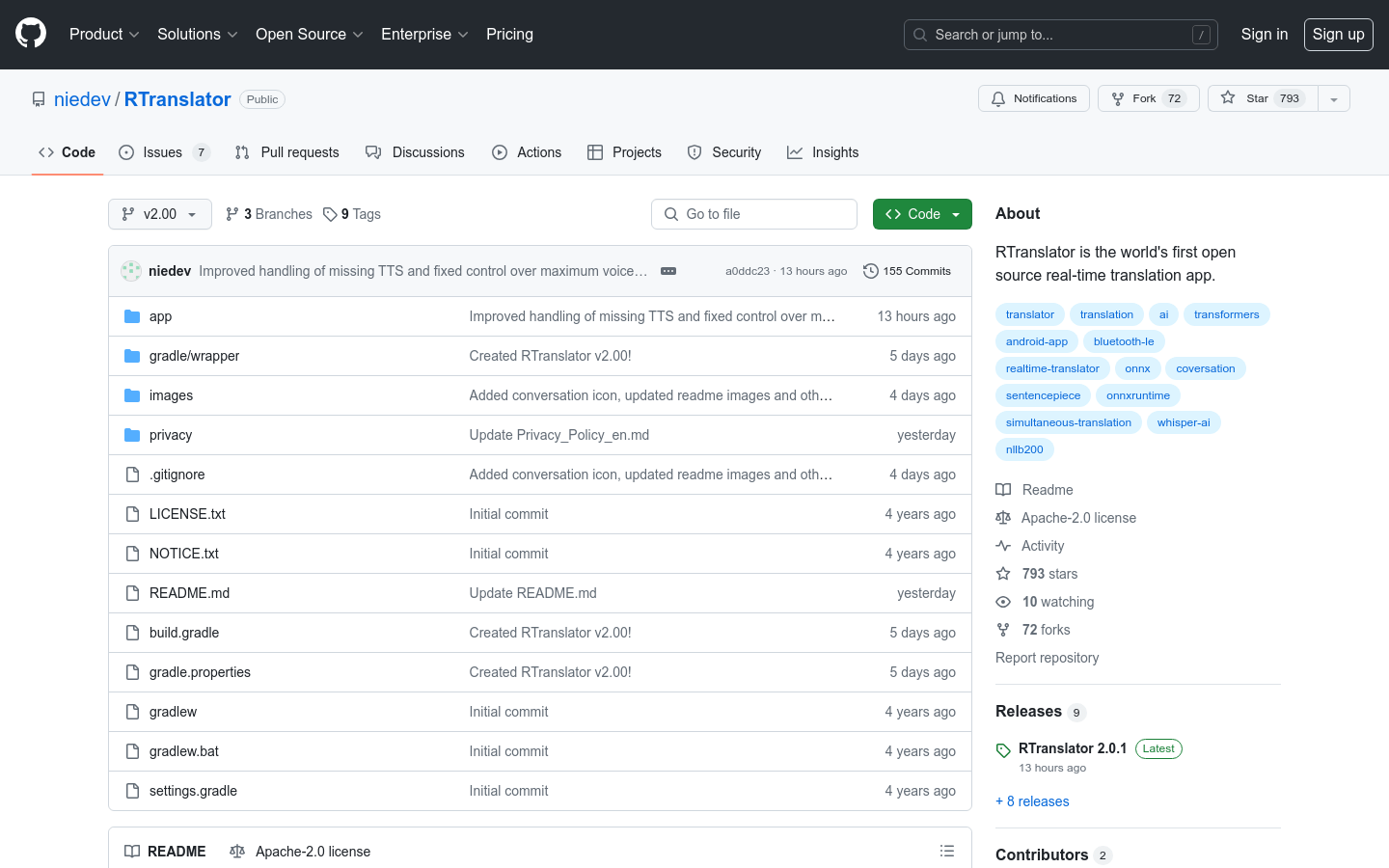Click the Activity pulse icon
The image size is (1389, 868).
1003,546
